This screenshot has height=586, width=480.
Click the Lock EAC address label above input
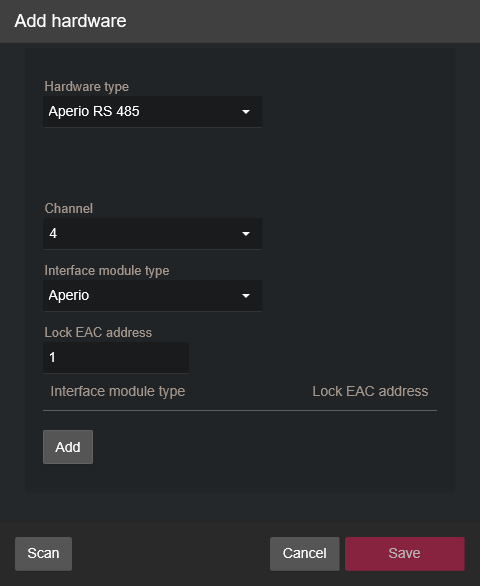click(98, 333)
